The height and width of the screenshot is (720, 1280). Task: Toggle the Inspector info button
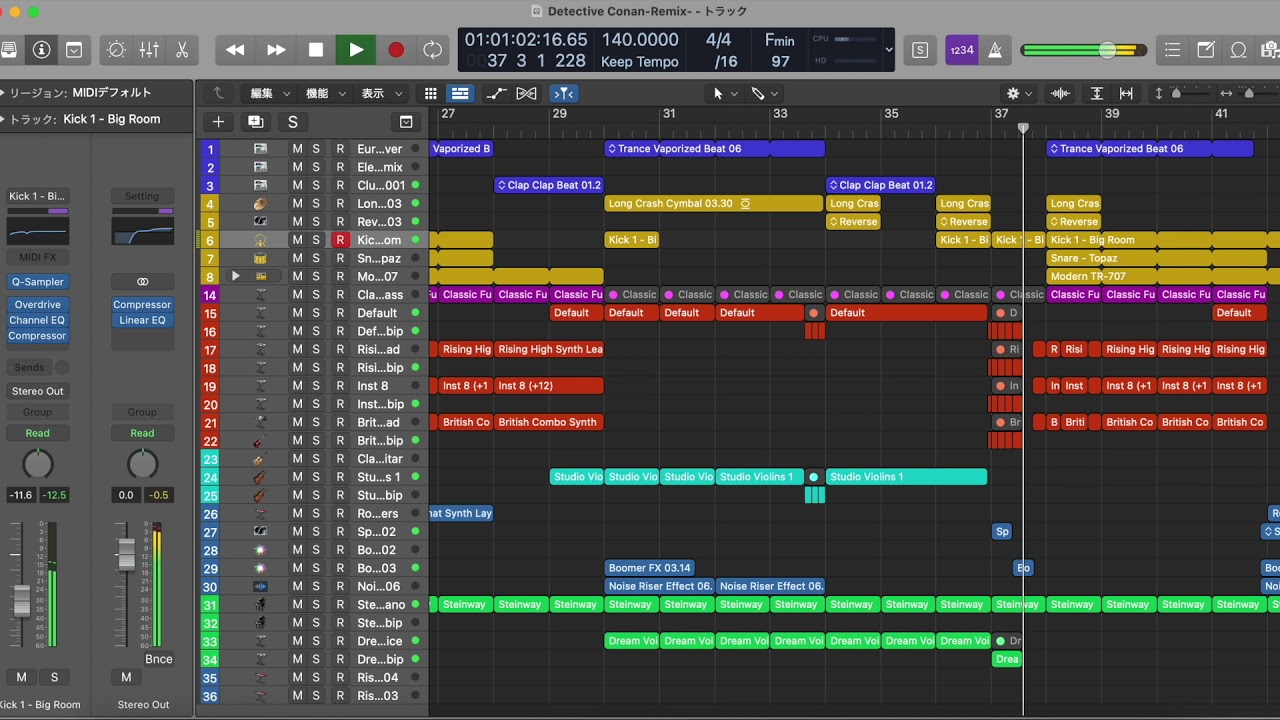41,50
